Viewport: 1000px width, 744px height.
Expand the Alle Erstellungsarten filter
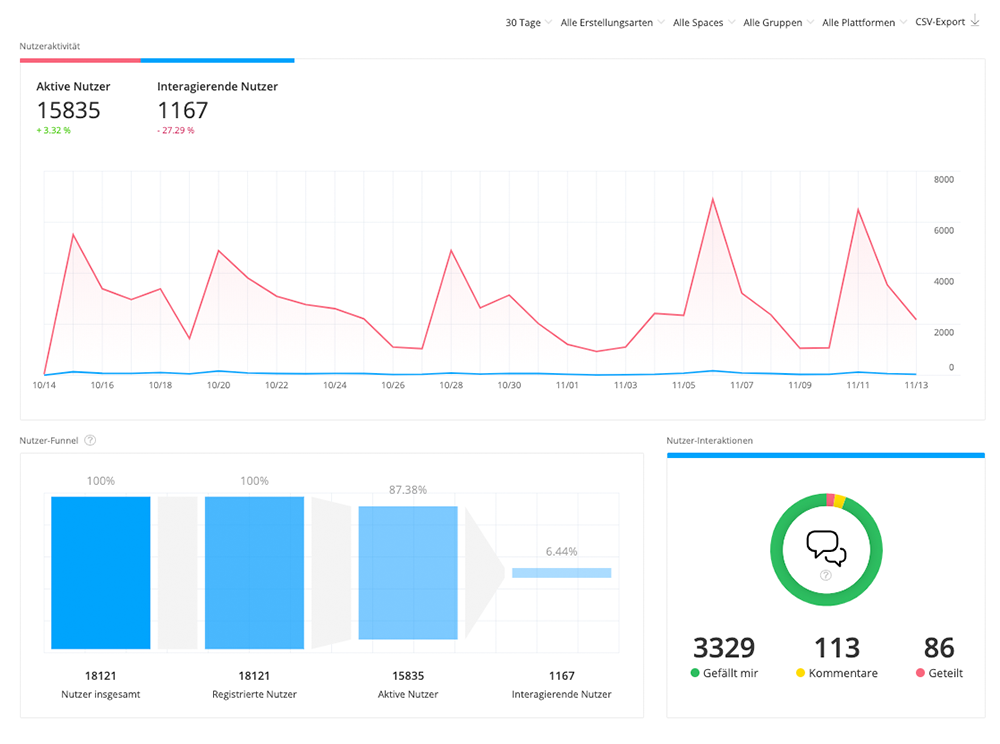[x=612, y=22]
